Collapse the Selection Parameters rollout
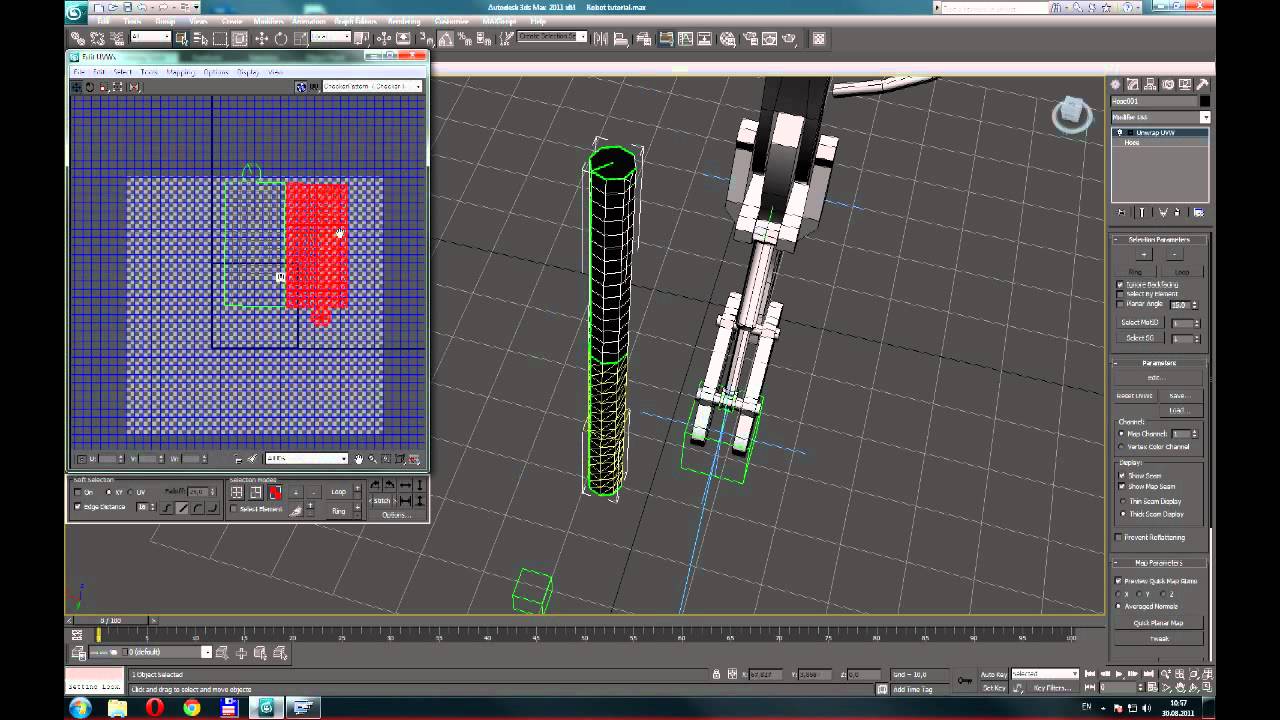Image resolution: width=1280 pixels, height=720 pixels. pos(1159,240)
